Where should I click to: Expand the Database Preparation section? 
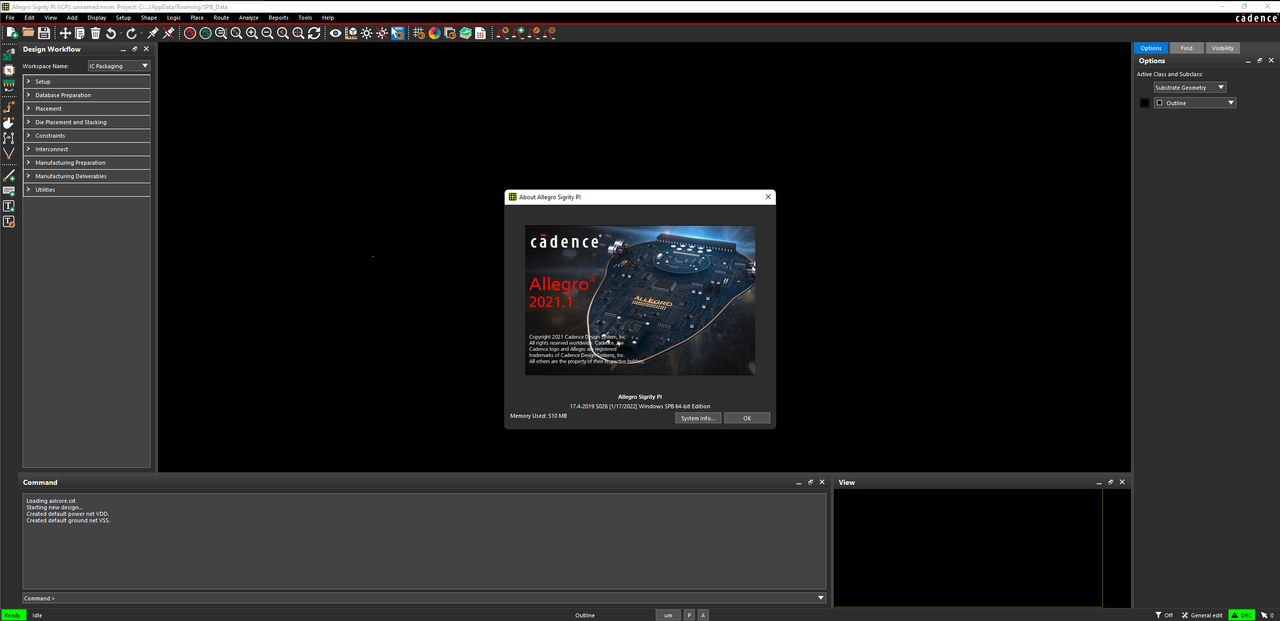point(86,95)
